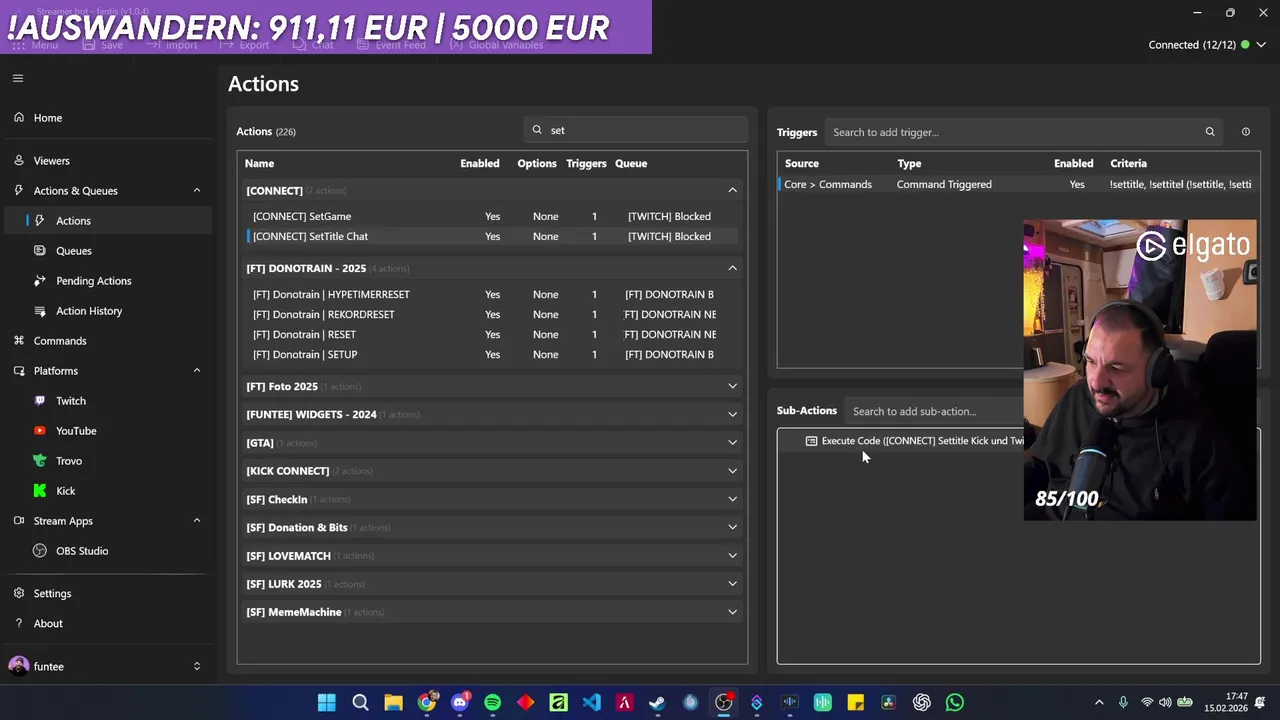1280x720 pixels.
Task: Expand the [KICK CONNECT] group
Action: 732,471
